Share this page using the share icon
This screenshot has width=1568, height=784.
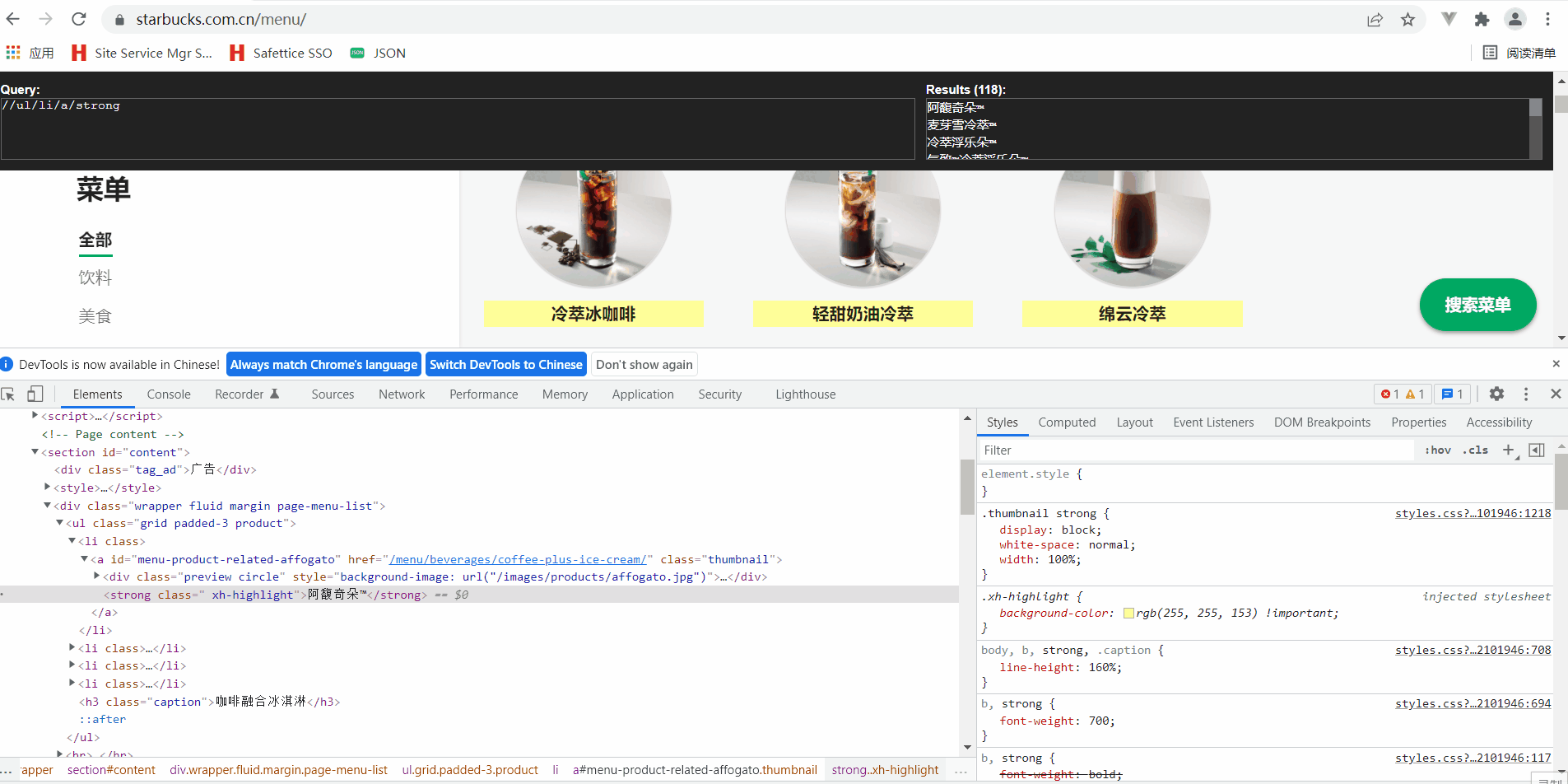click(1375, 20)
